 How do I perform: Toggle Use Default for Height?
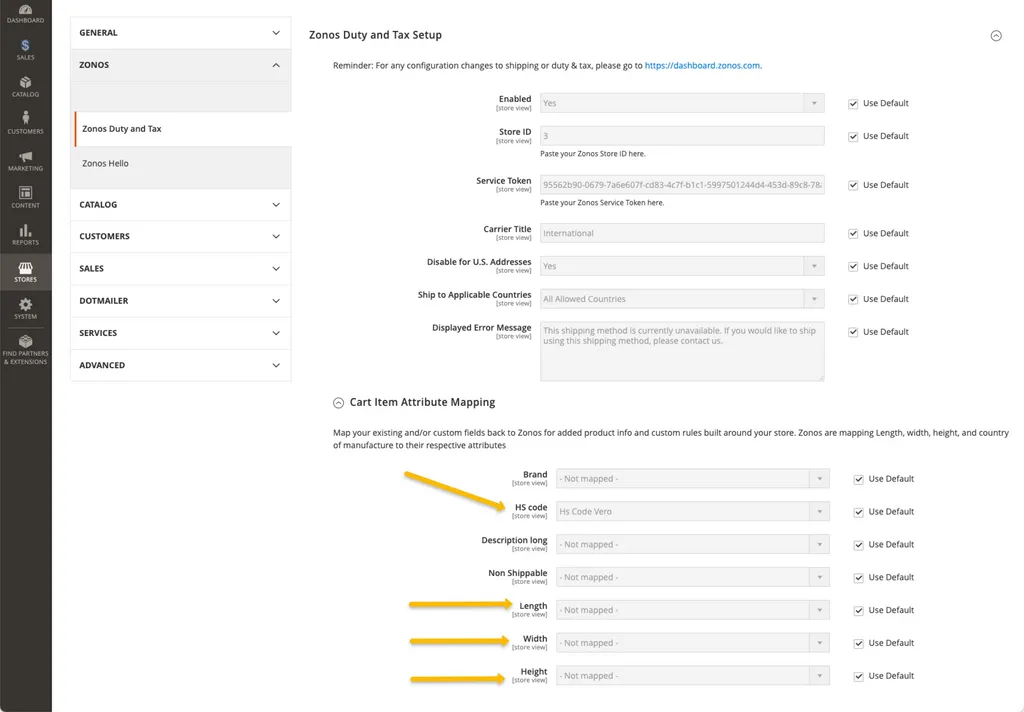pyautogui.click(x=858, y=676)
